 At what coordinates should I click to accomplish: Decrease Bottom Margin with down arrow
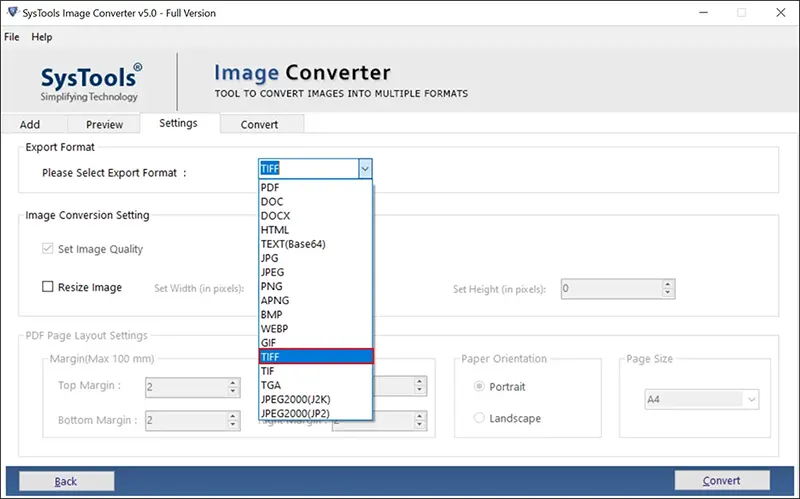[233, 426]
